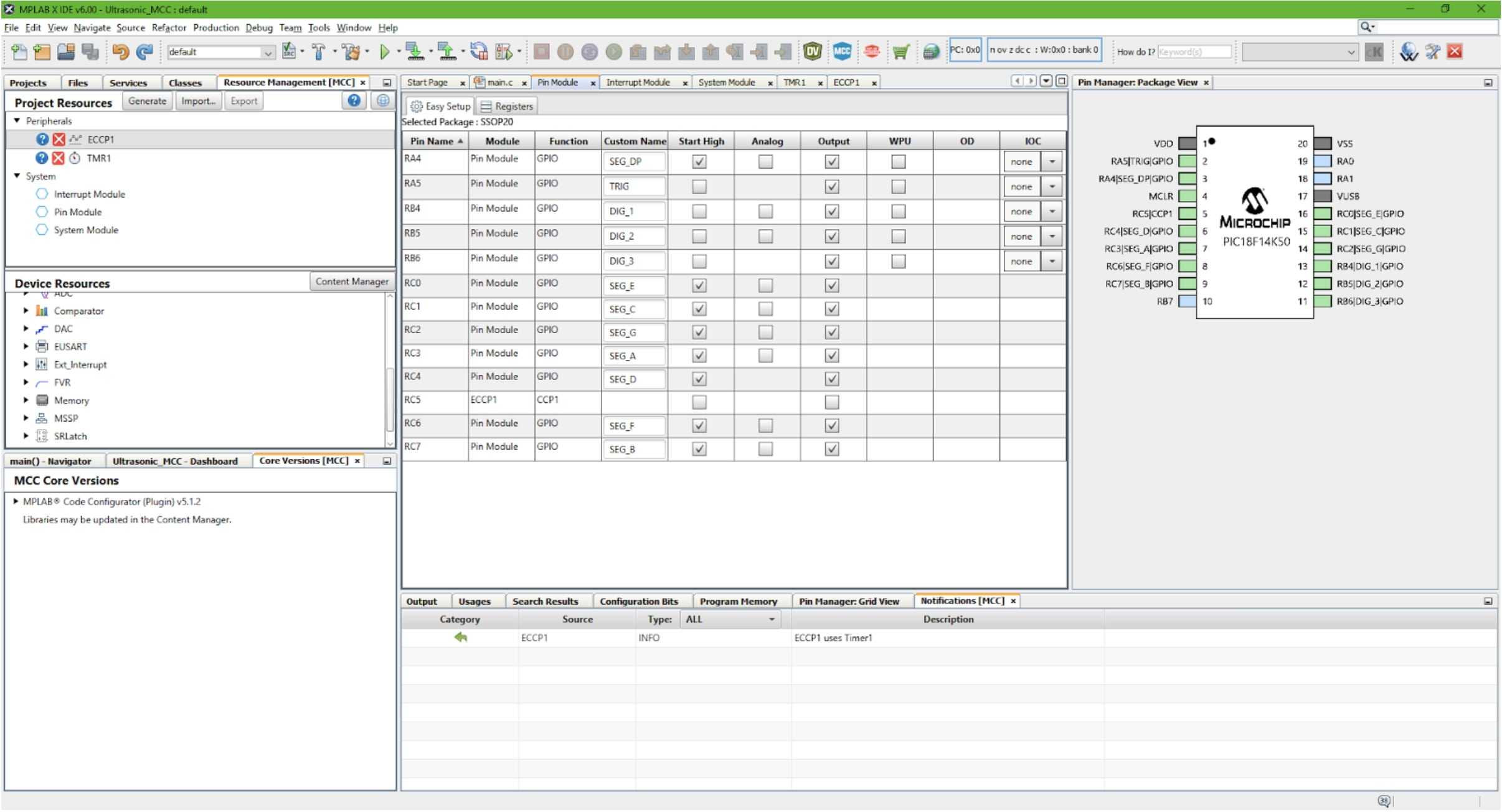
Task: Click green pin 16 RC0 on package view
Action: tap(1323, 214)
